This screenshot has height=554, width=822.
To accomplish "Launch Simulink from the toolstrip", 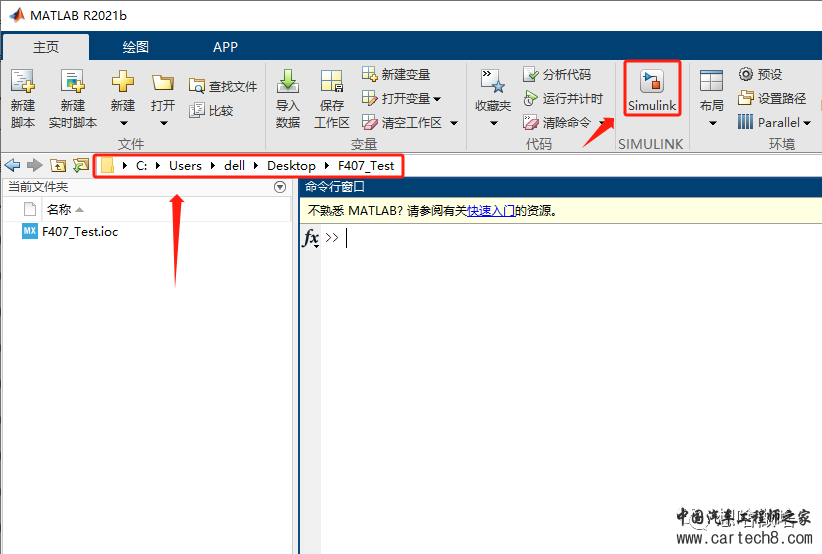I will tap(652, 88).
